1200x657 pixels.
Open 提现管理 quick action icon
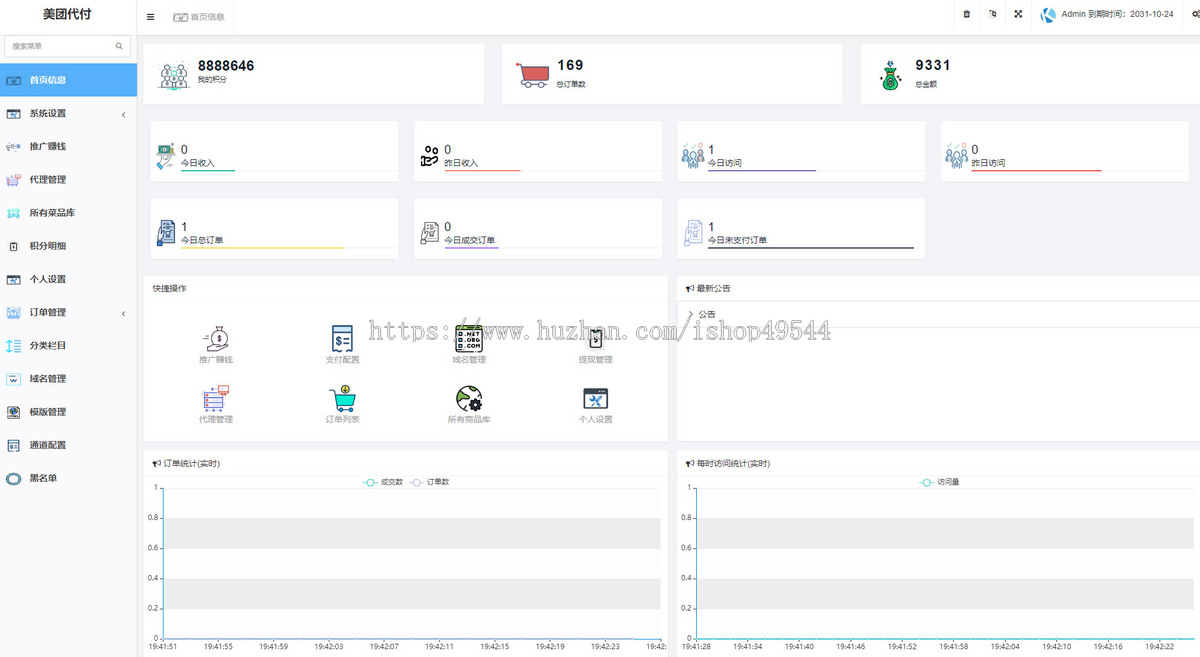click(595, 339)
